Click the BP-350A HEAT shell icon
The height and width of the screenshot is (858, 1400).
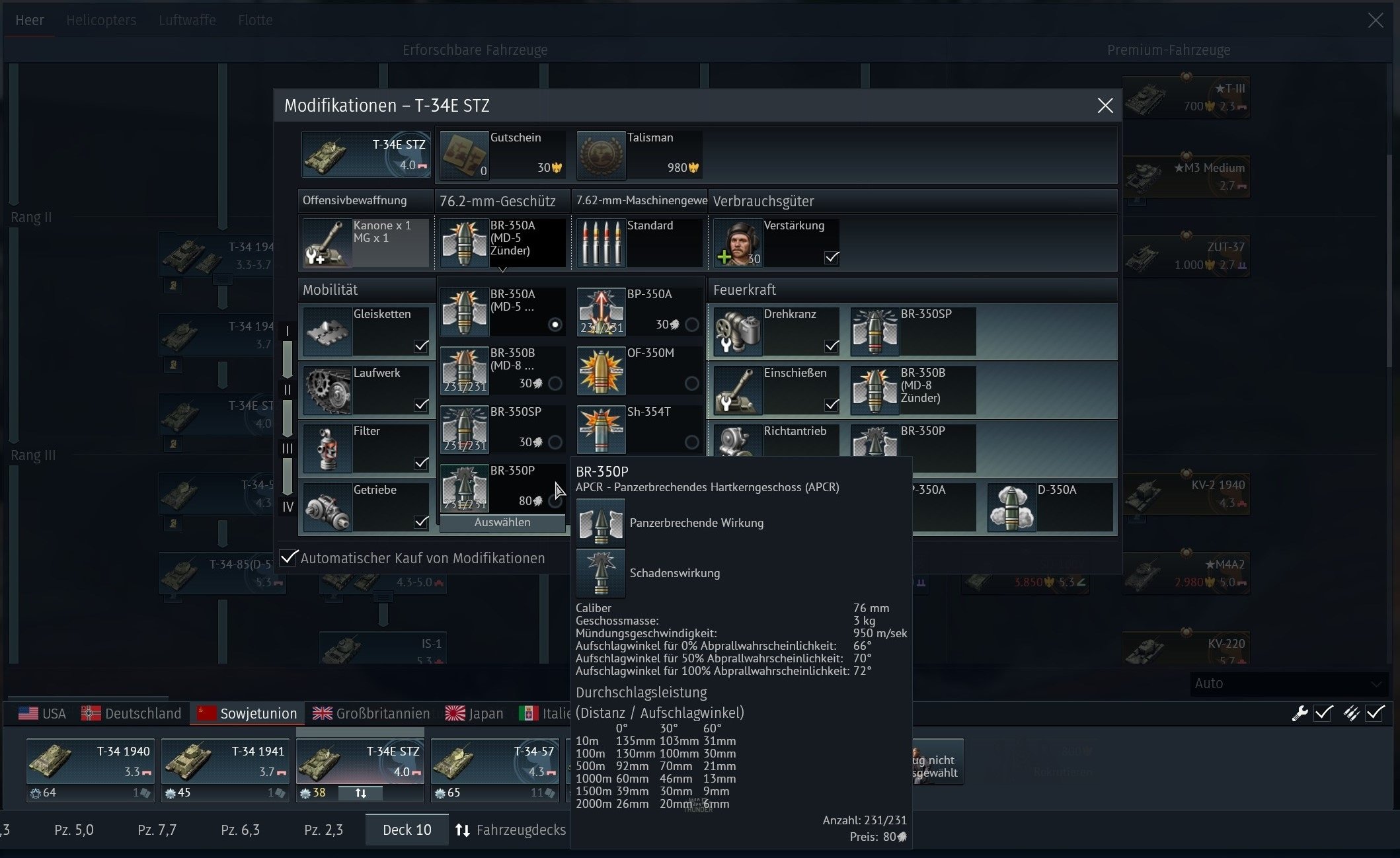click(x=601, y=312)
